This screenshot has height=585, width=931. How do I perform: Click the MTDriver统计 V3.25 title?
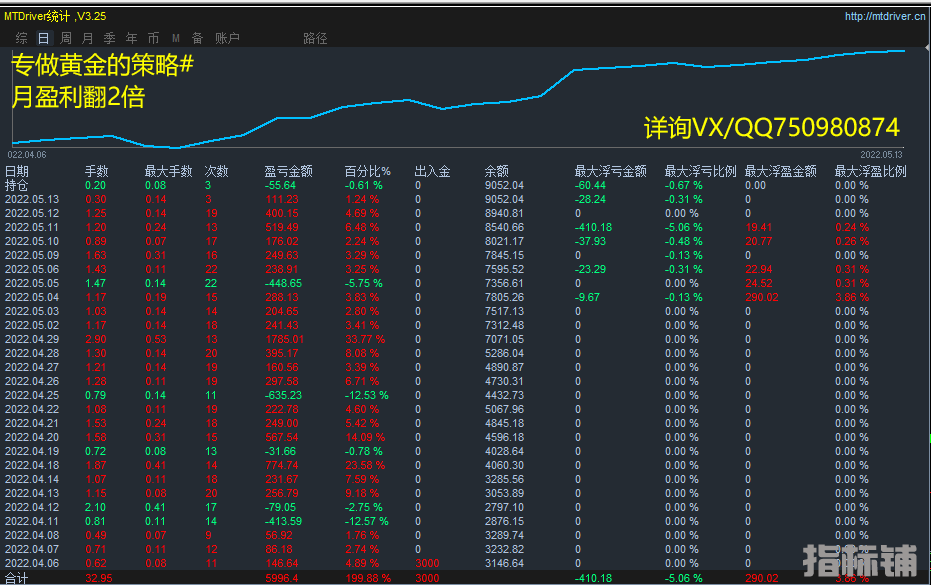point(55,16)
